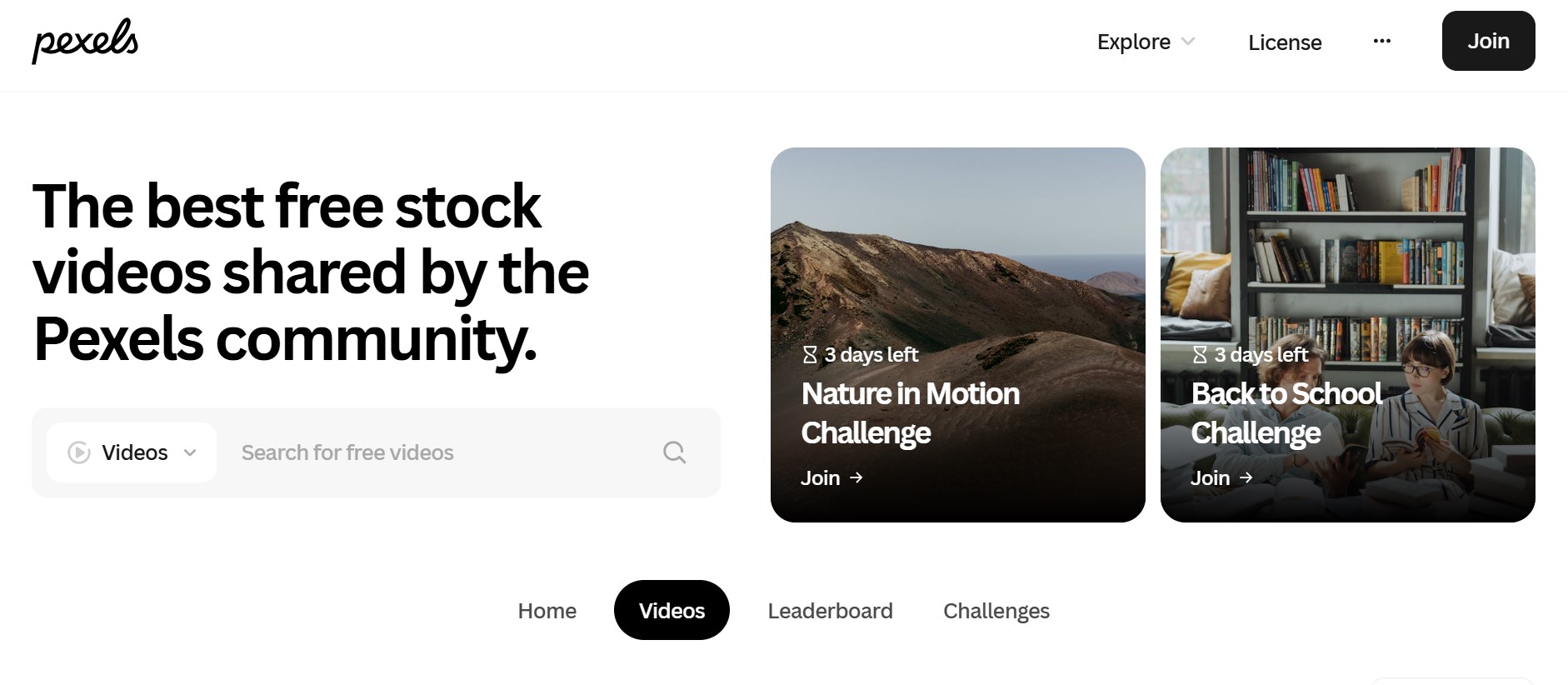Open the Back to School Challenge card
Screen dimensions: 1568x685
(1347, 335)
